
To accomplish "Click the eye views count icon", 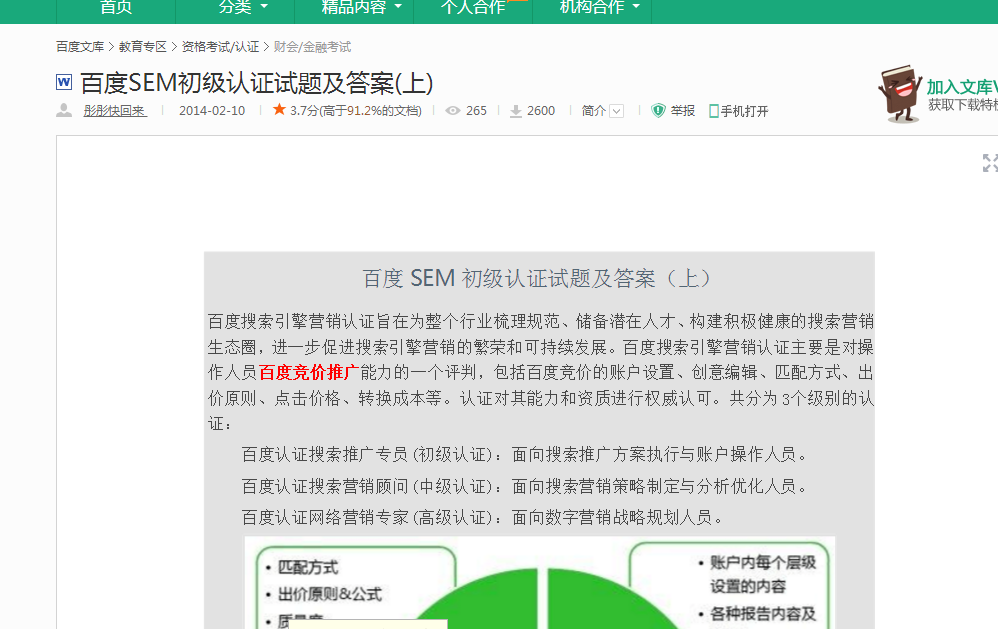I will pyautogui.click(x=452, y=110).
